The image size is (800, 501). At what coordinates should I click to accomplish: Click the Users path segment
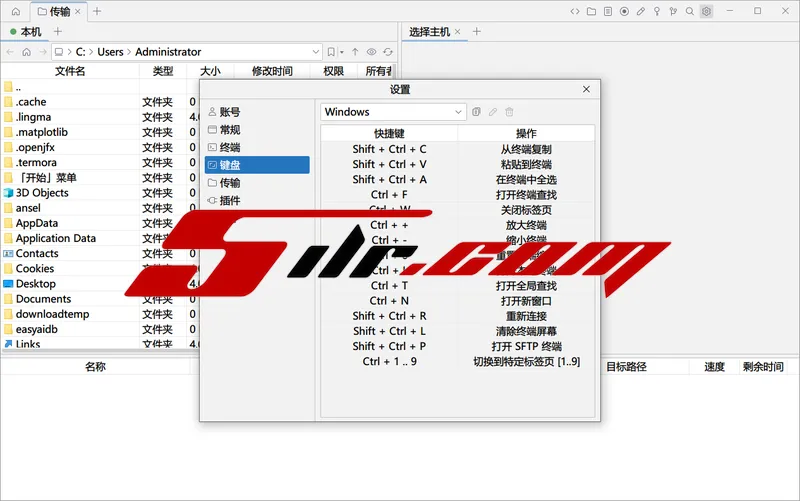110,52
